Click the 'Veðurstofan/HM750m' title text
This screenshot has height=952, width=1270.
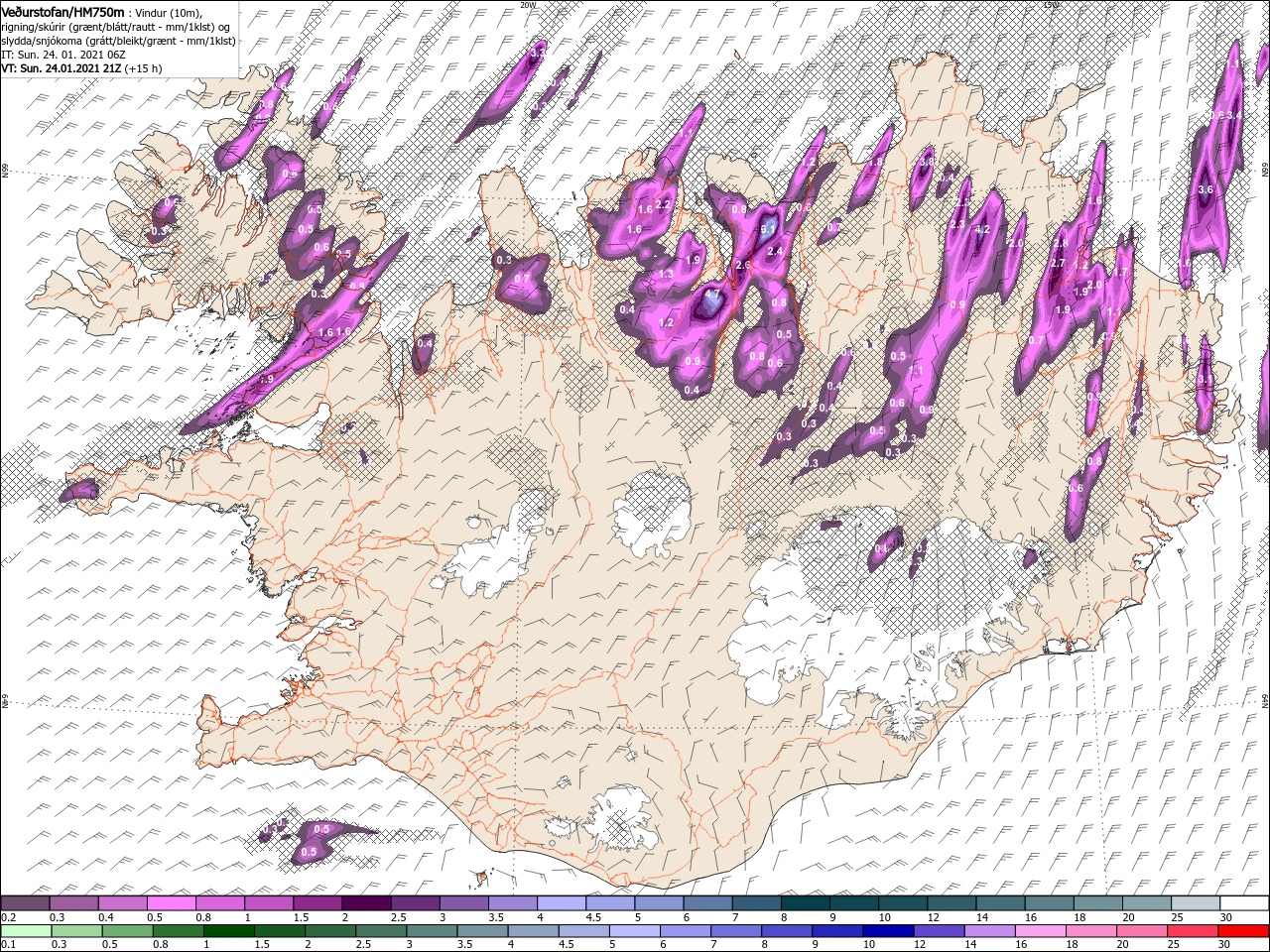(x=63, y=11)
